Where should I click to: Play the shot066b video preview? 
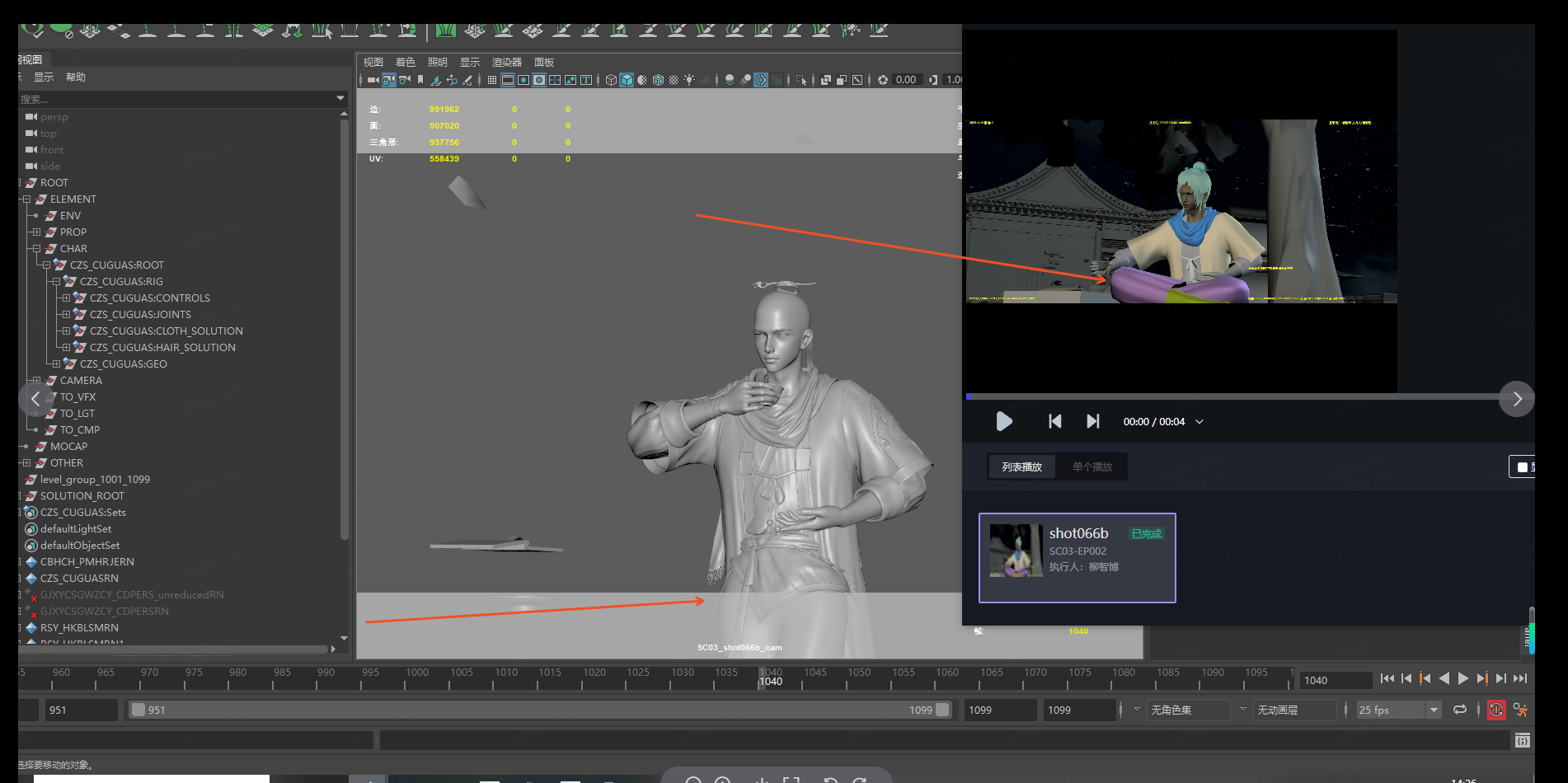pyautogui.click(x=1004, y=421)
